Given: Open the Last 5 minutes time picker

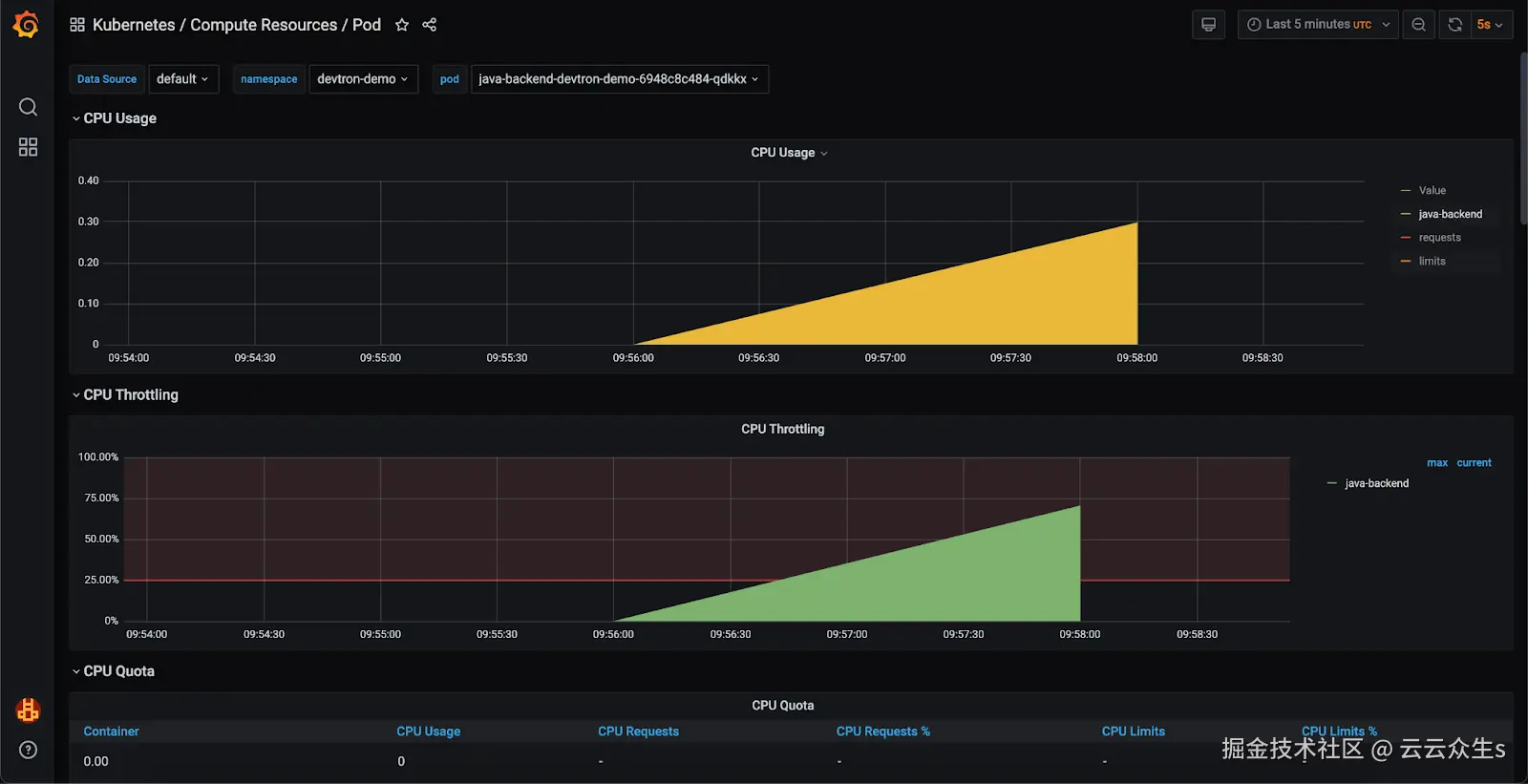Looking at the screenshot, I should pos(1318,25).
